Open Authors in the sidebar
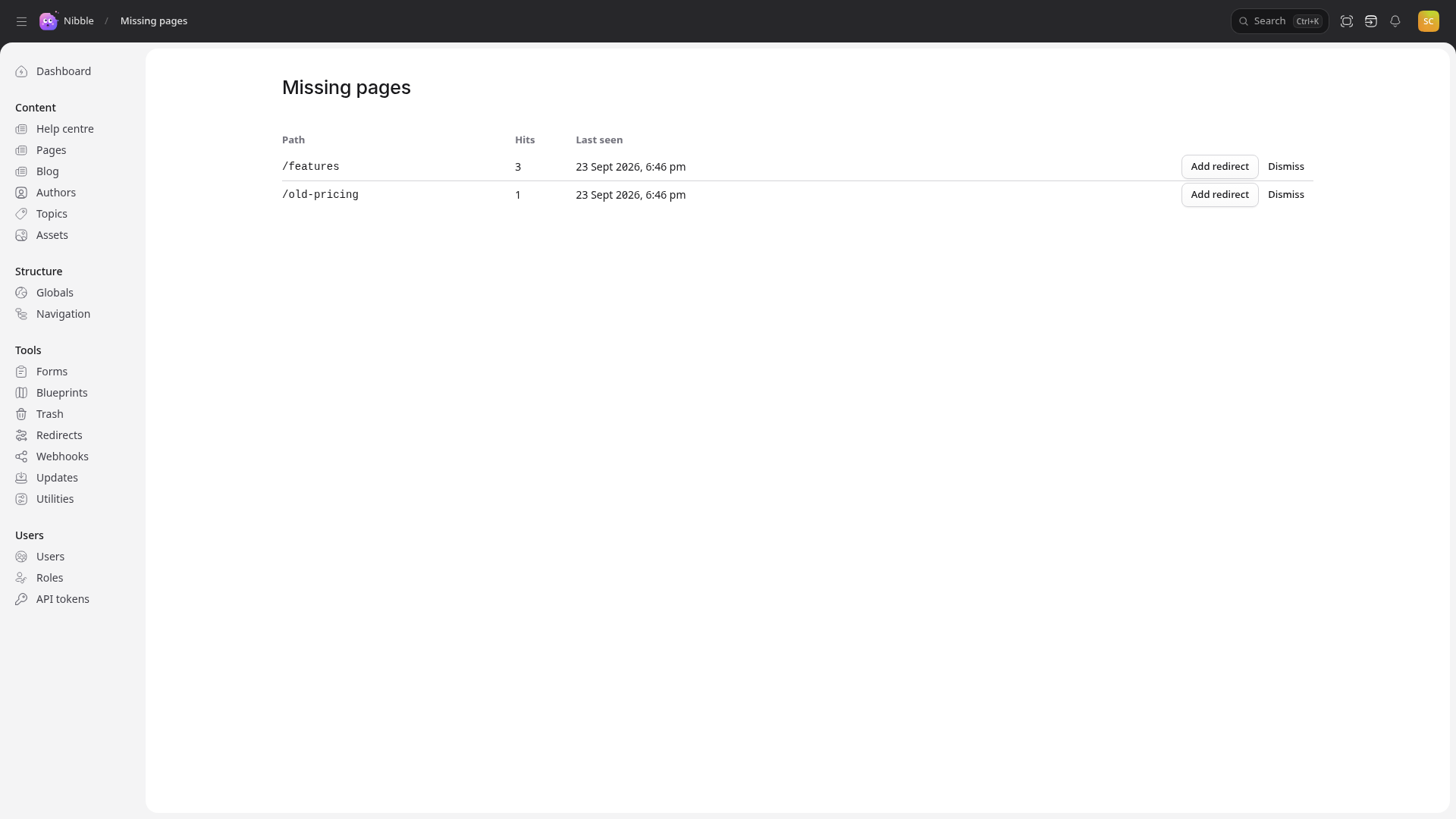 click(56, 193)
